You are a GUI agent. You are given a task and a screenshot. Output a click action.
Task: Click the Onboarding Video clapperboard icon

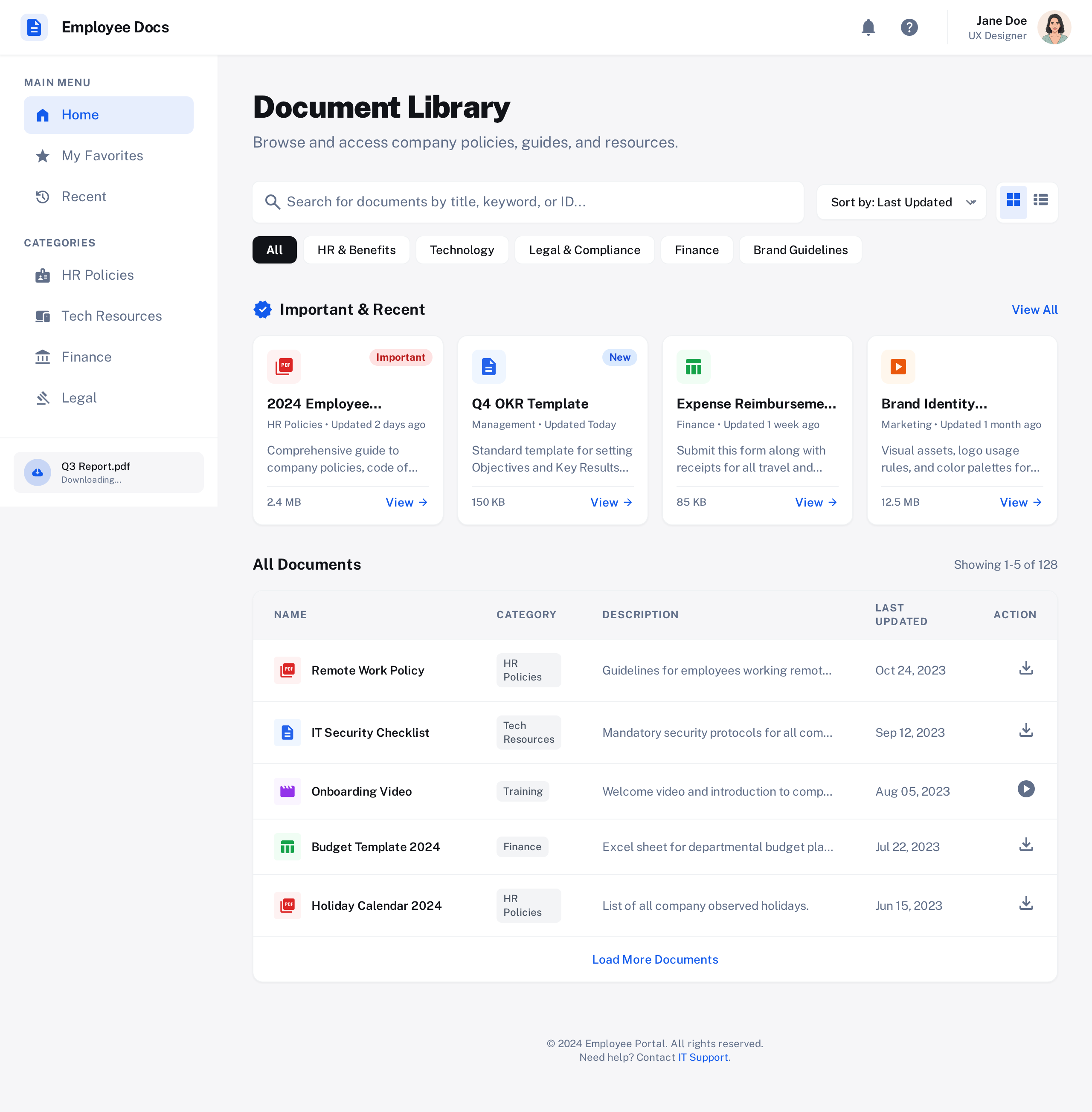point(288,792)
